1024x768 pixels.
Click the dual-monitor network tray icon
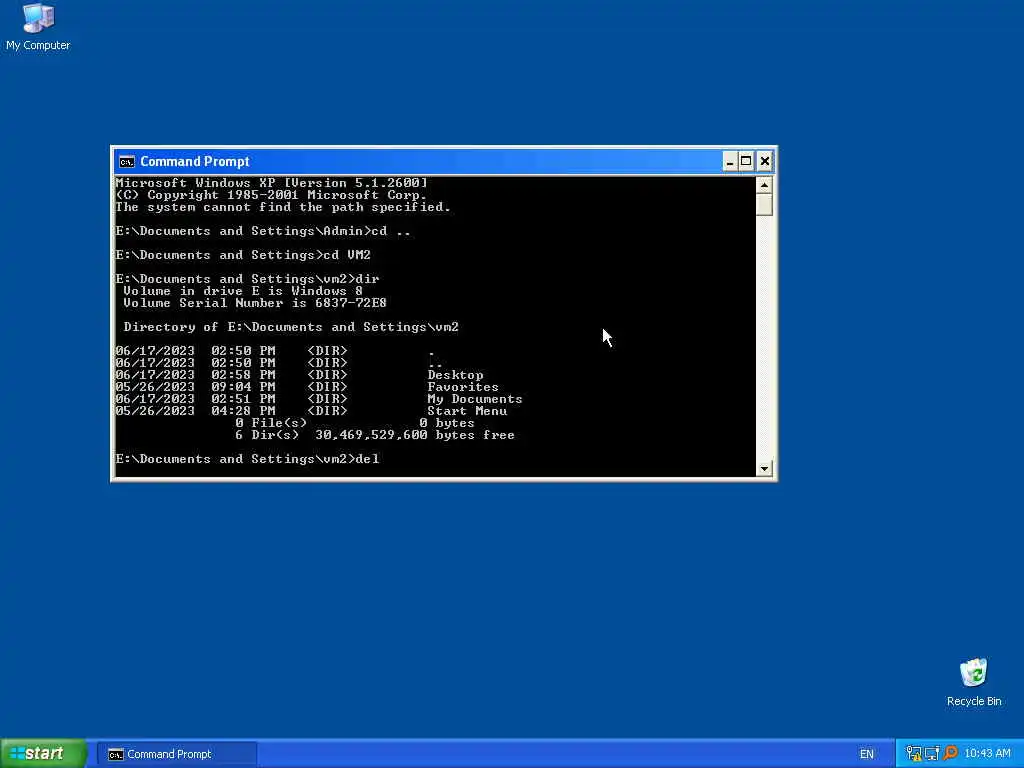[x=932, y=754]
